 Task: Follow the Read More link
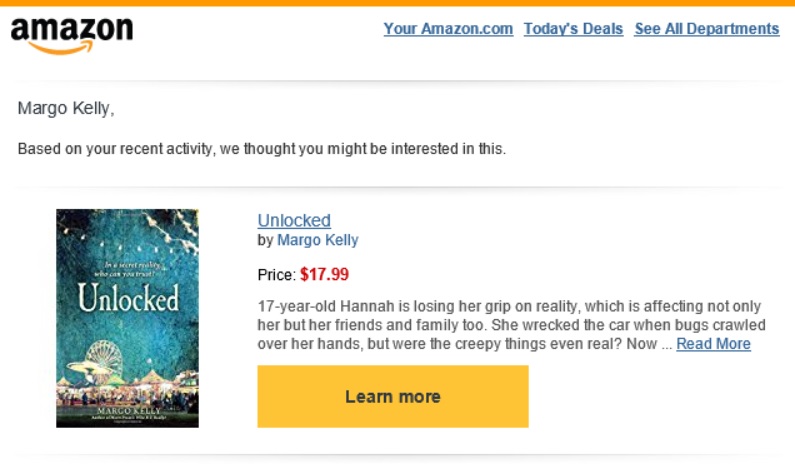coord(713,344)
